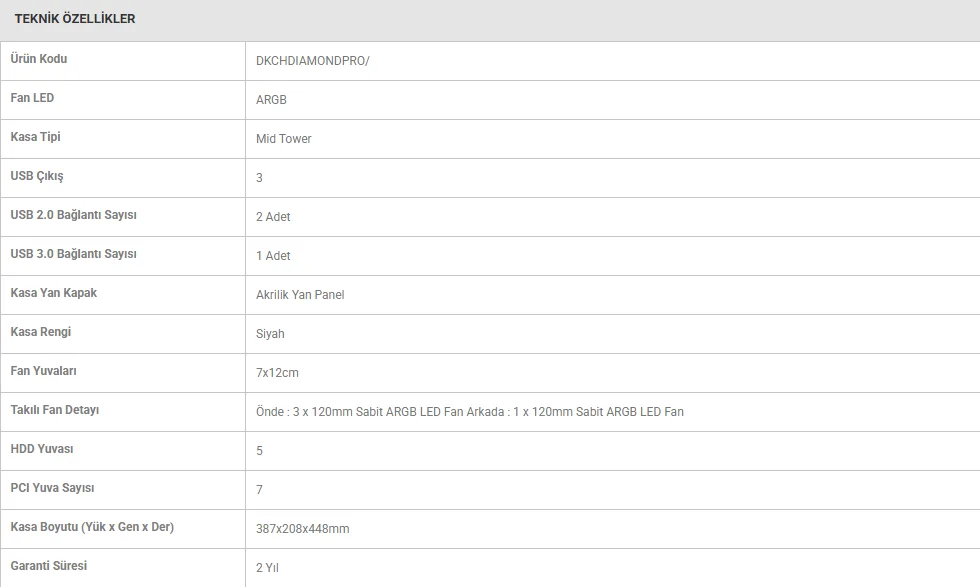Click the Akrilik Yan Panel value
This screenshot has height=587, width=980.
300,295
